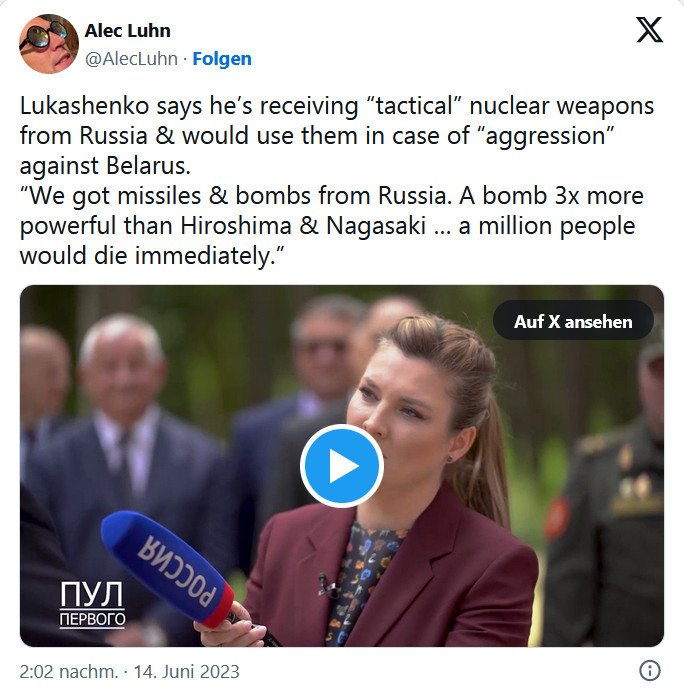Click the ПУЛ ПЕРВОГО watermark logo
Screen dimensions: 684x695
pyautogui.click(x=92, y=604)
